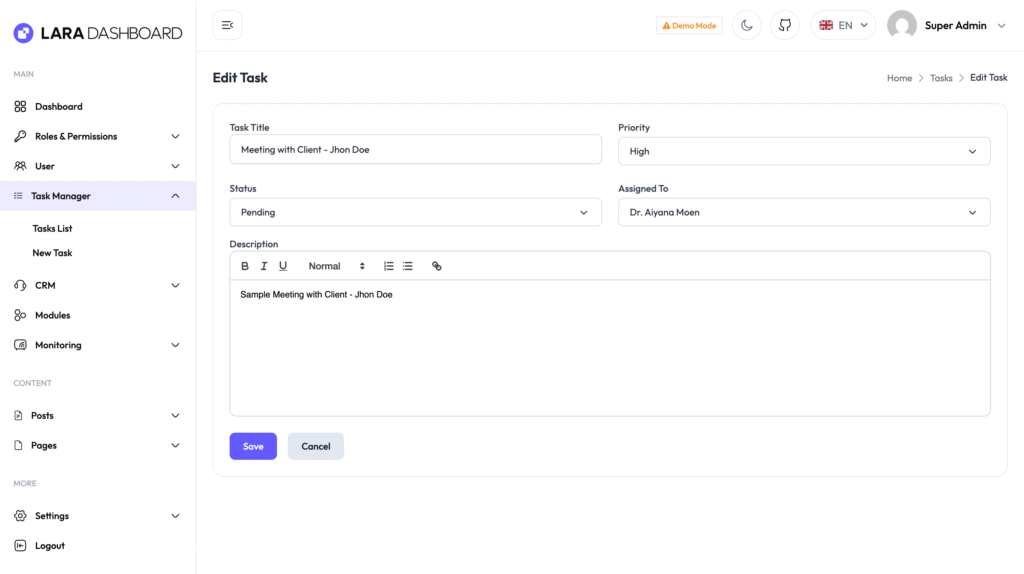The height and width of the screenshot is (574, 1024).
Task: Click into the Task Title field
Action: tap(415, 150)
